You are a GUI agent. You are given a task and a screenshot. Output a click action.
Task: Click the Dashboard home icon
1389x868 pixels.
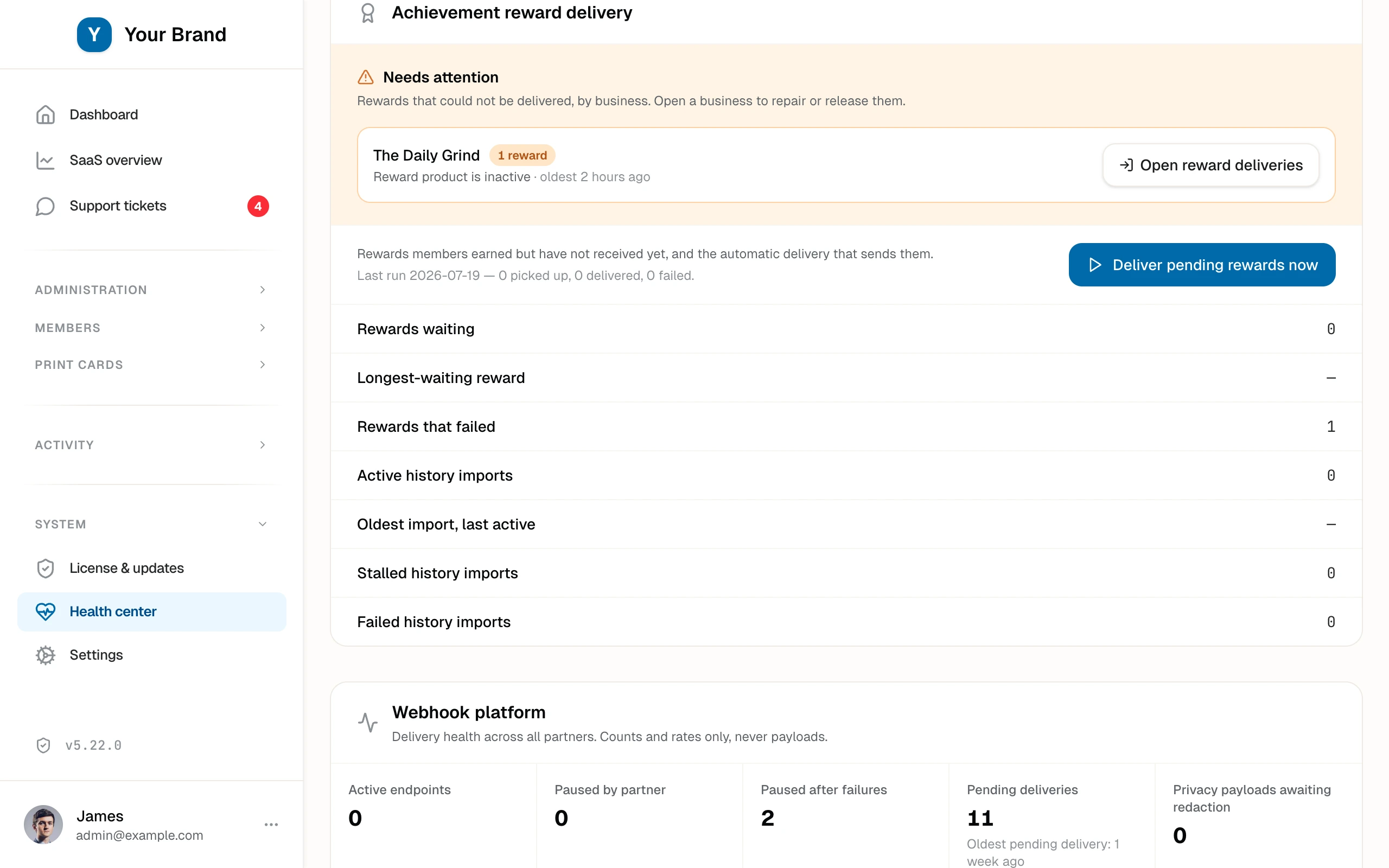46,115
